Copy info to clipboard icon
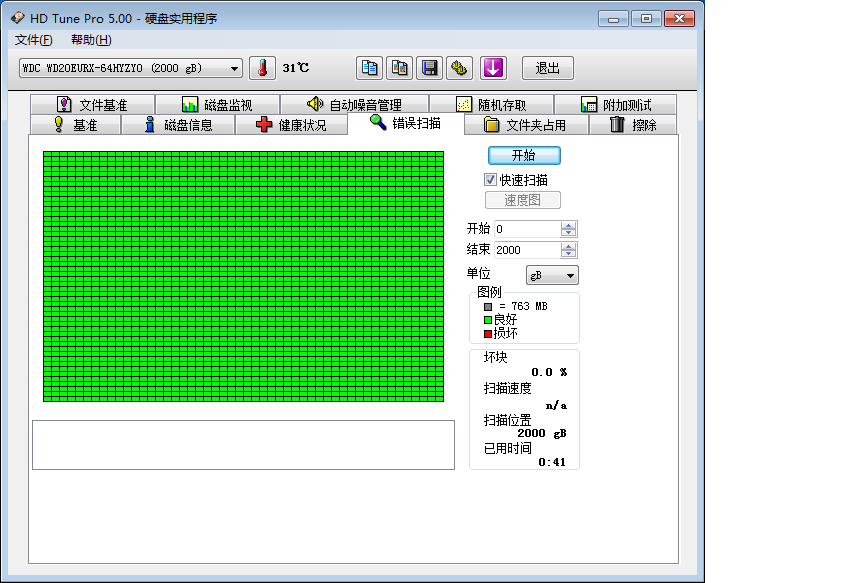 pos(369,68)
